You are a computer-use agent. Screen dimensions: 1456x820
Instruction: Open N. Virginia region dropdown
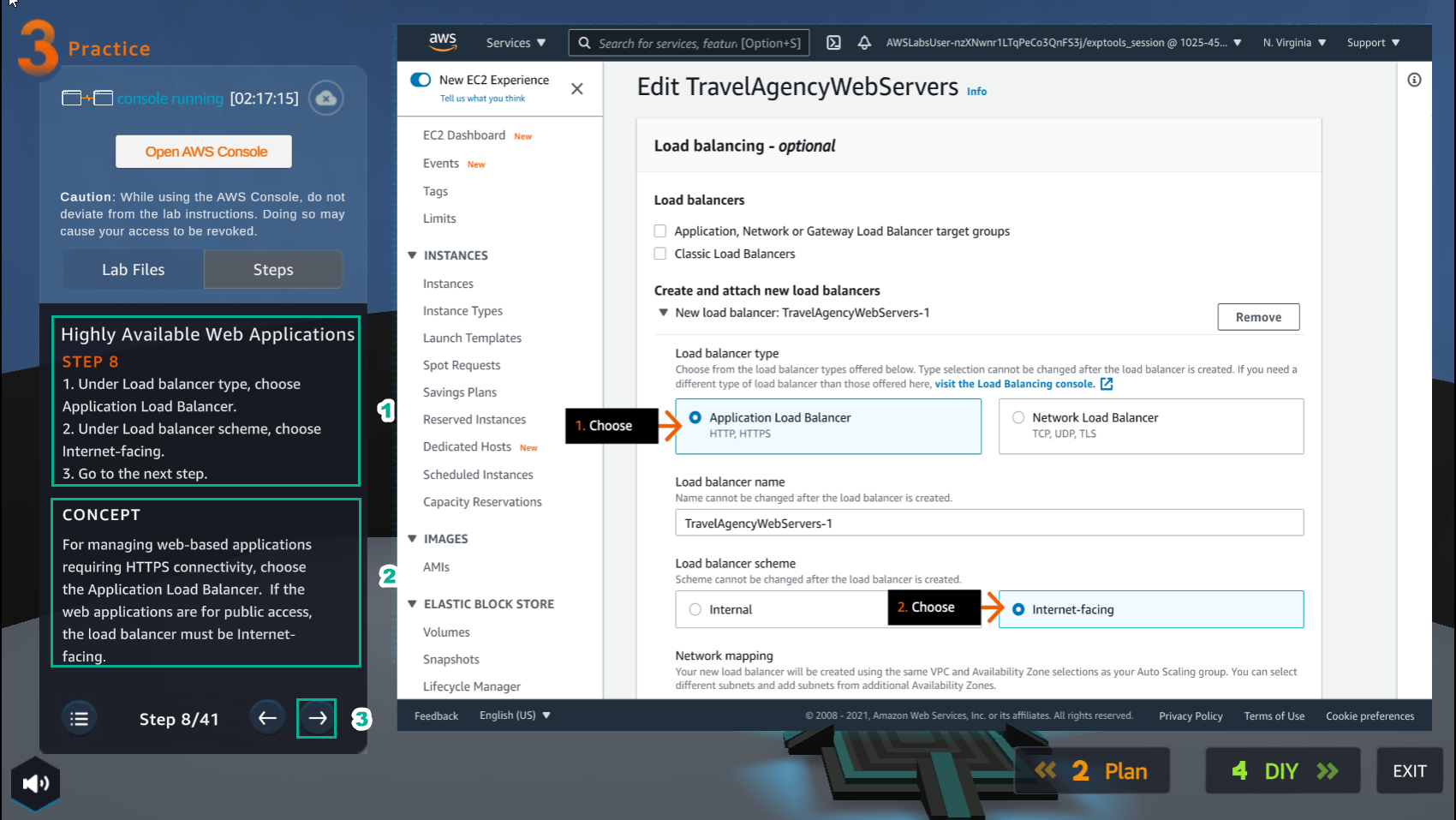(1294, 43)
